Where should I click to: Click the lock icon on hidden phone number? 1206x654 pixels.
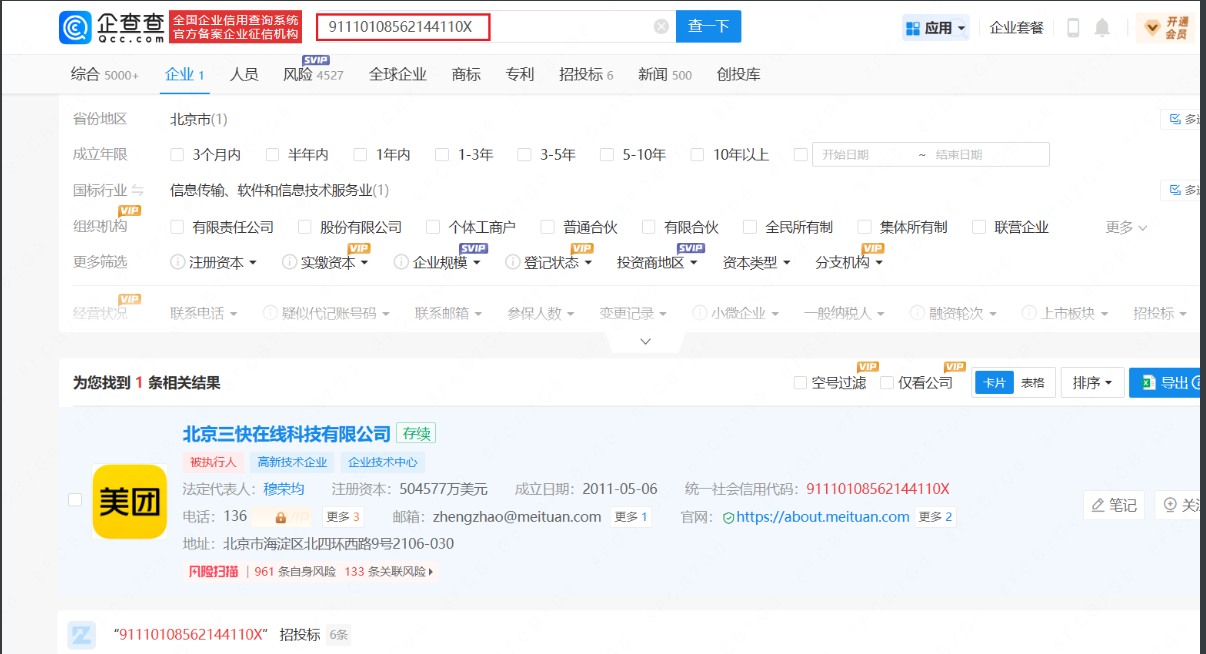[x=281, y=518]
